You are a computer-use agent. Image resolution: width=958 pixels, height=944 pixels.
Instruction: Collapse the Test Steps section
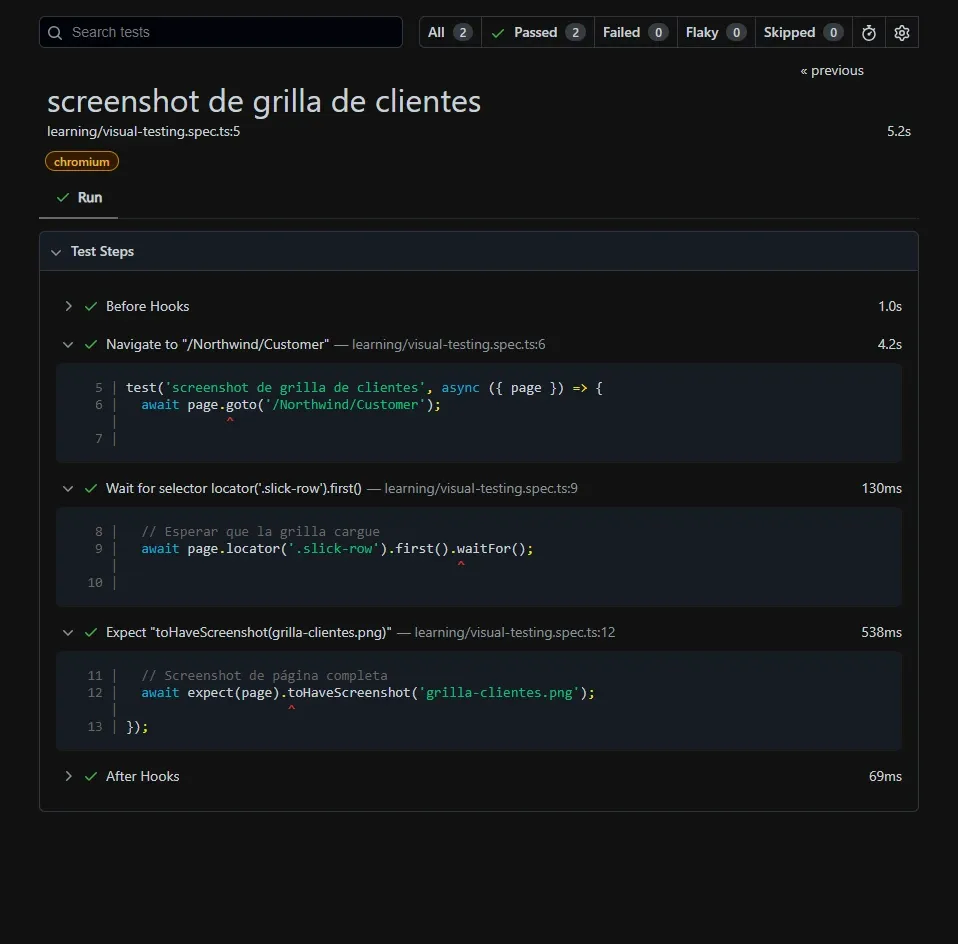pyautogui.click(x=56, y=252)
